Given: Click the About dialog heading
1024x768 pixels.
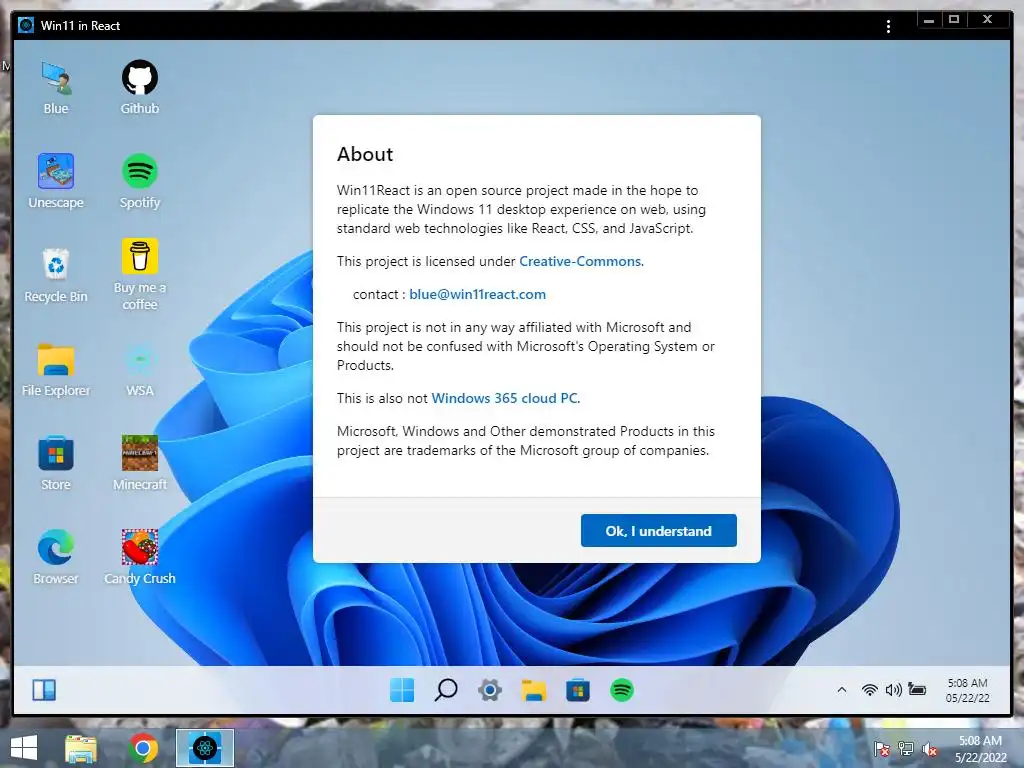Looking at the screenshot, I should pyautogui.click(x=365, y=154).
